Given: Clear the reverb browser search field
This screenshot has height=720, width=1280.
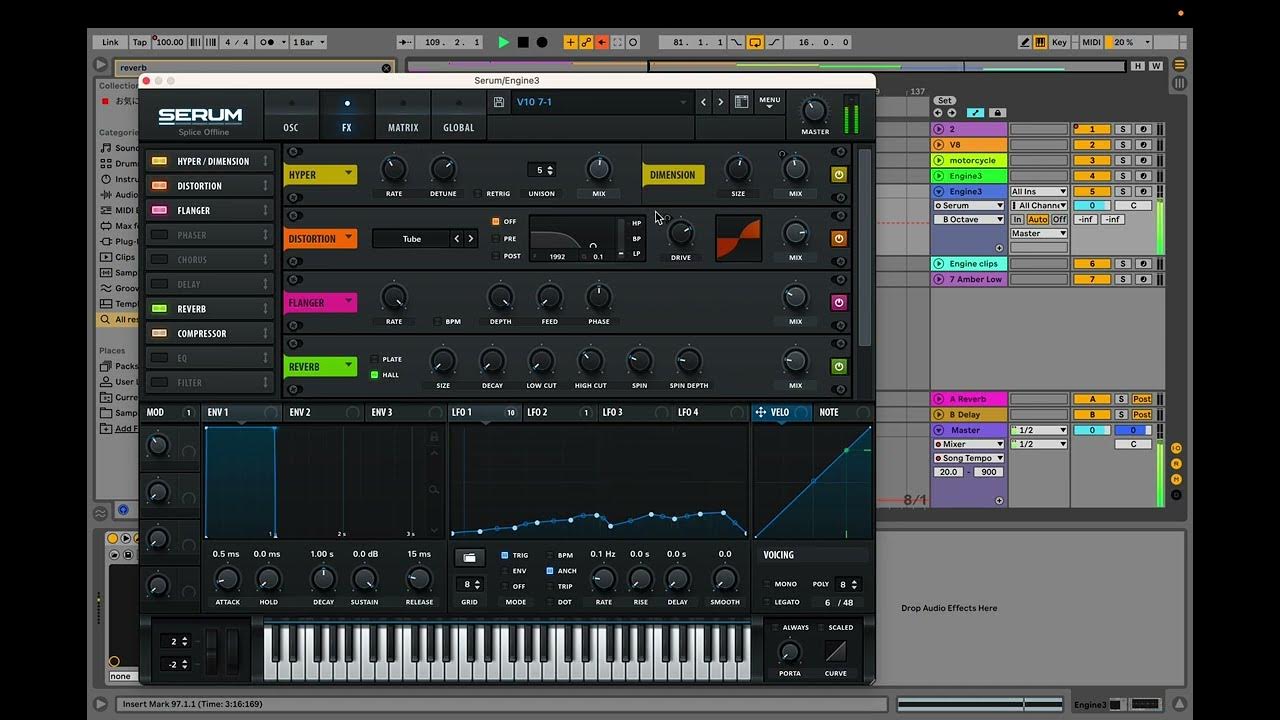Looking at the screenshot, I should click(x=387, y=68).
